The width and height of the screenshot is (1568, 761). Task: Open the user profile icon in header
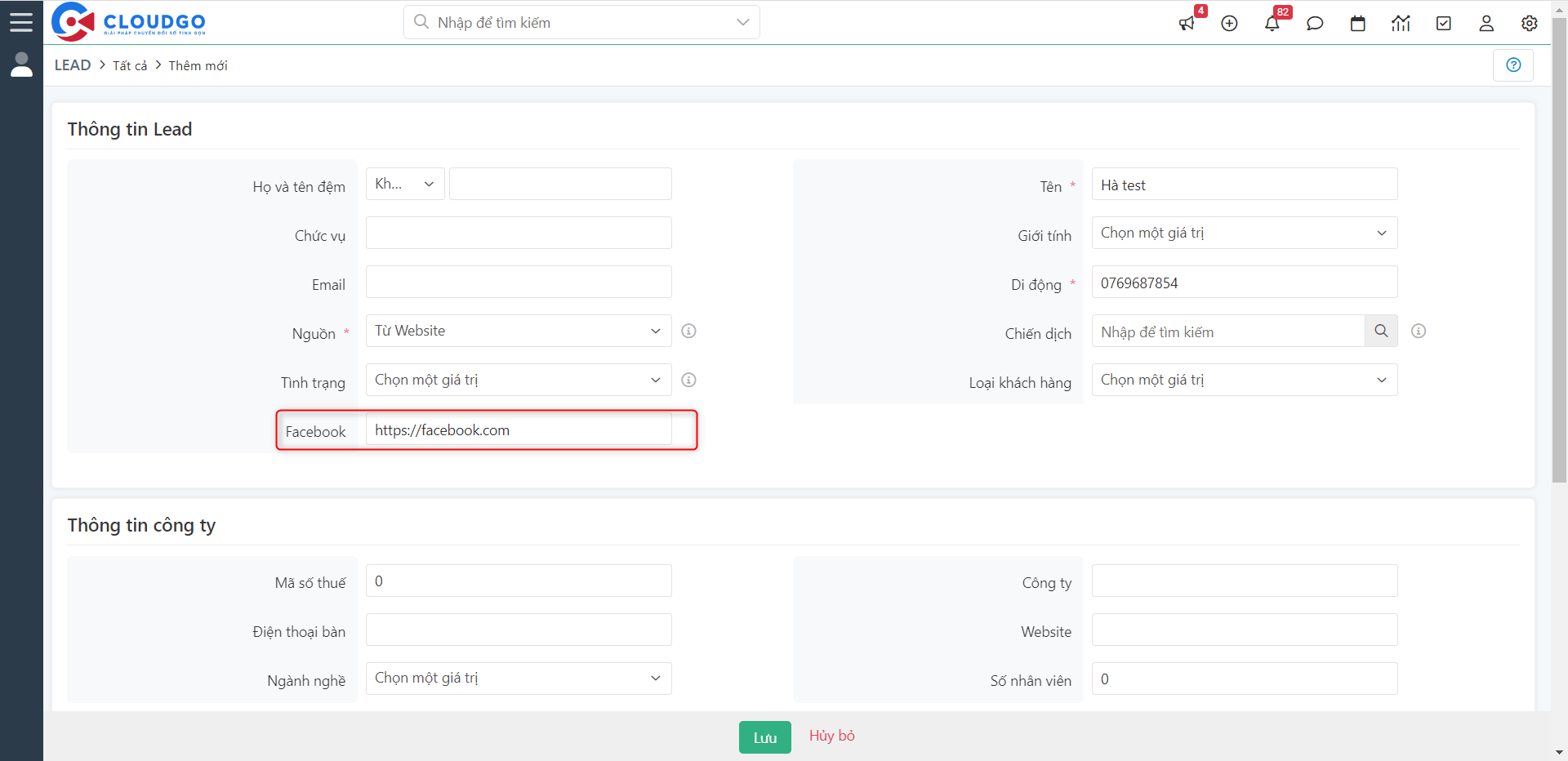click(x=1486, y=24)
